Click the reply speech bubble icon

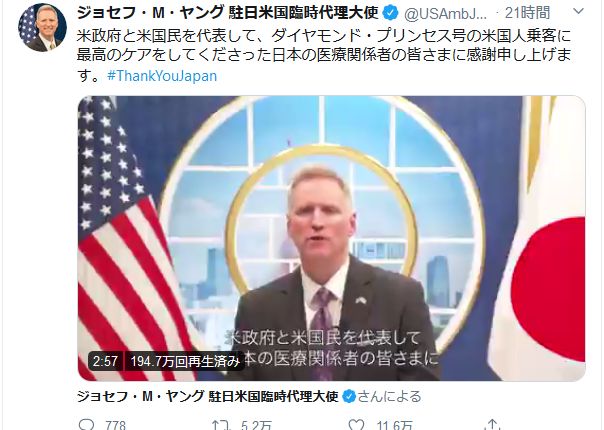click(86, 424)
